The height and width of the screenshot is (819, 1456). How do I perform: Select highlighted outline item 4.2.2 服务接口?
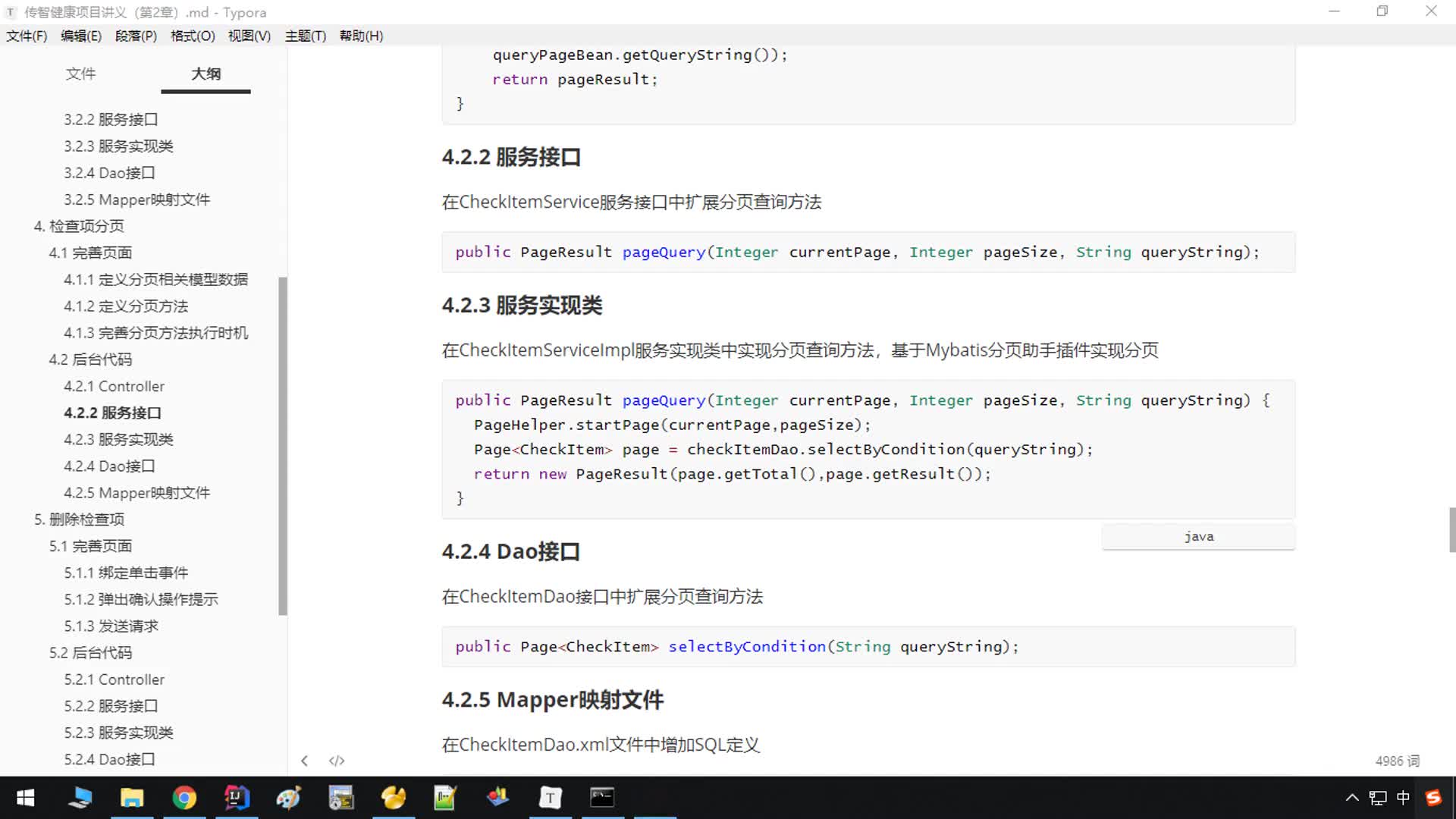click(x=112, y=413)
